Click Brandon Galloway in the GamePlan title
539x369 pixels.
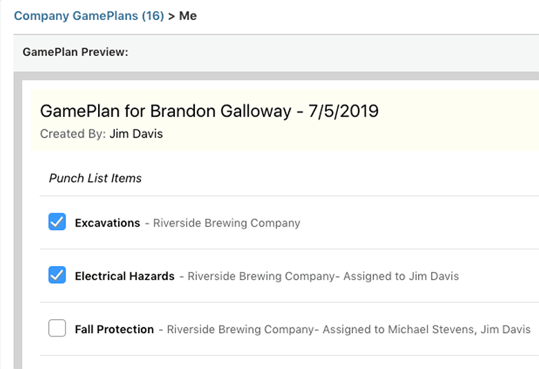221,111
